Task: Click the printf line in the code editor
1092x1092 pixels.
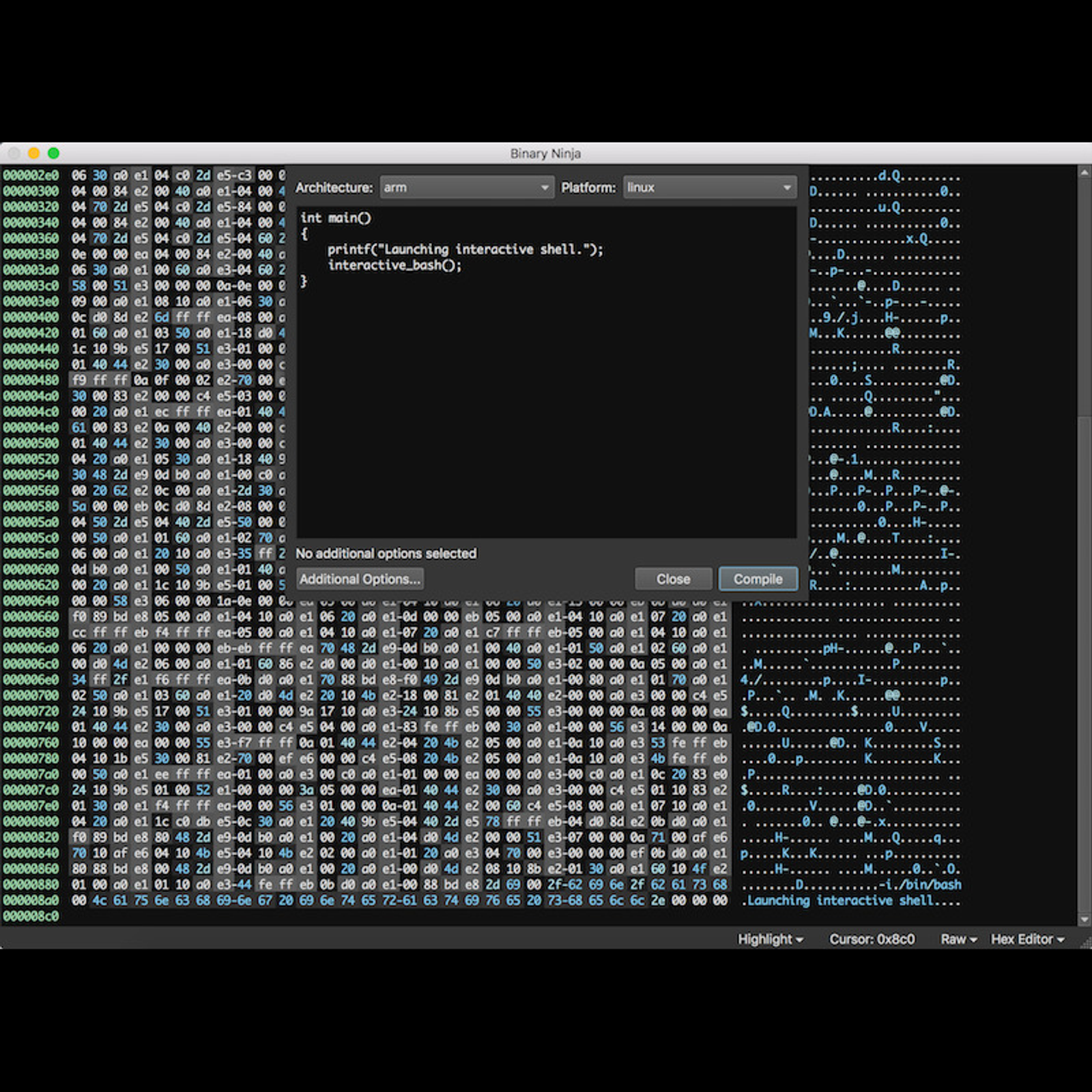Action: pyautogui.click(x=465, y=249)
